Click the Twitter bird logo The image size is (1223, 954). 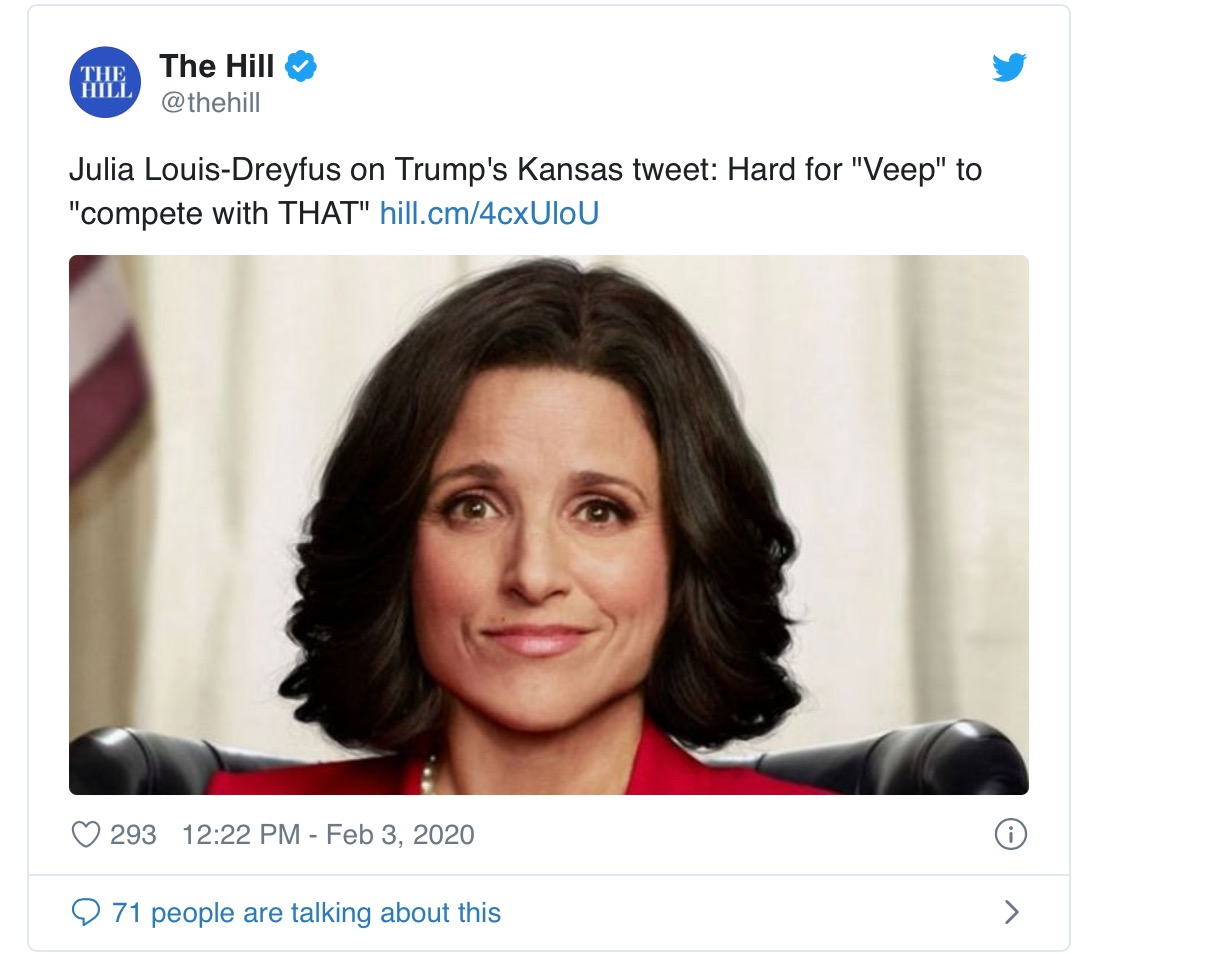[1009, 69]
